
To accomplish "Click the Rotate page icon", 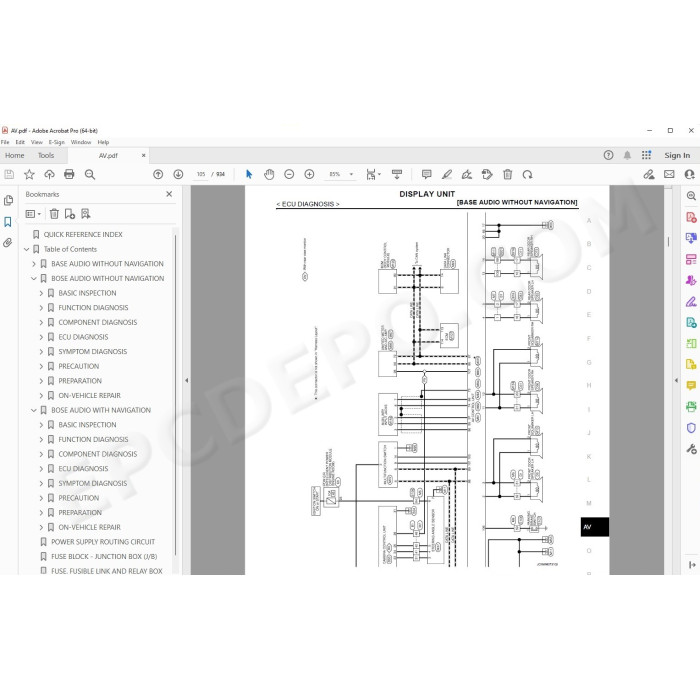I will [528, 175].
